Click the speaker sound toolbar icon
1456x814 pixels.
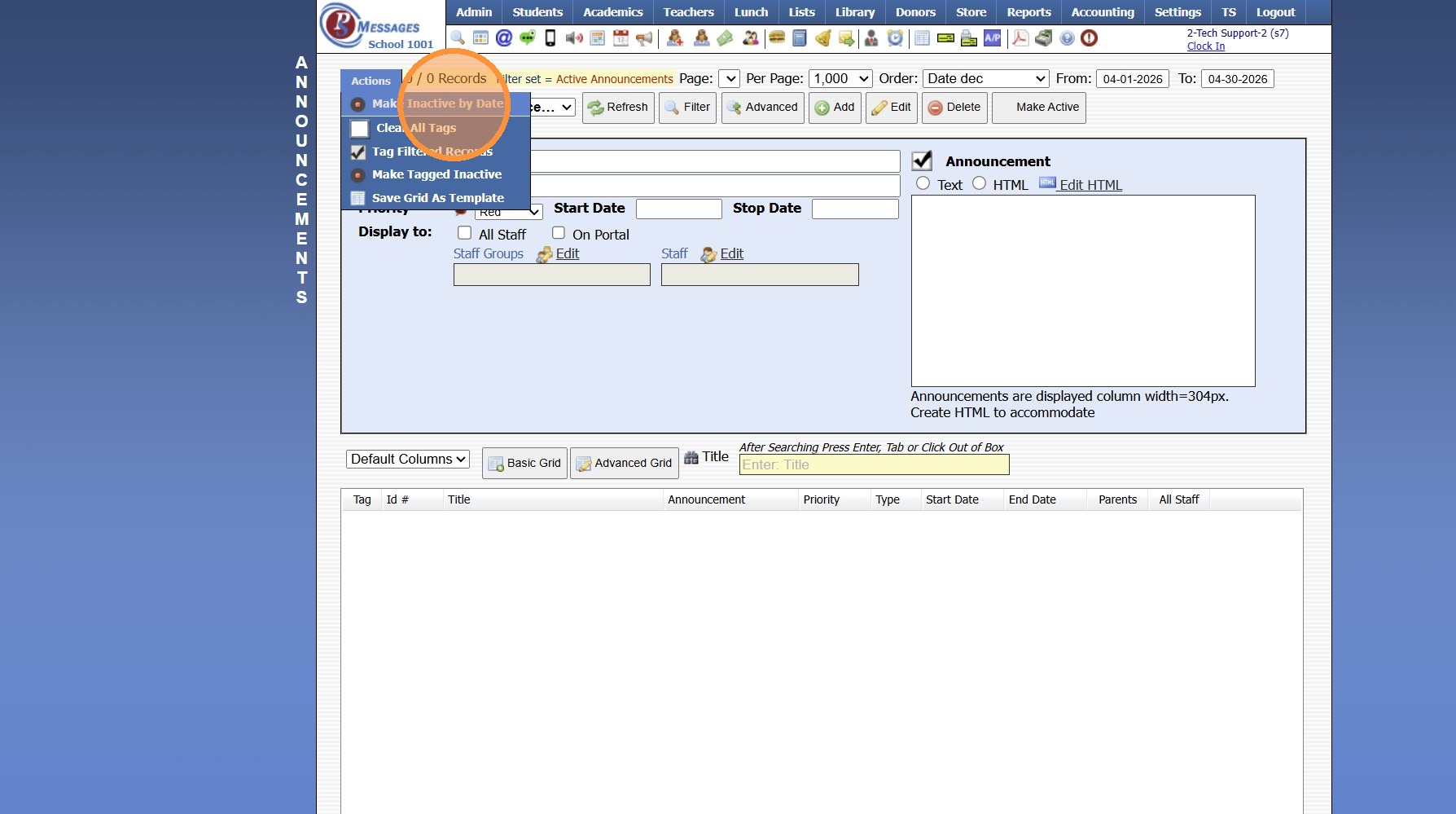pos(574,38)
